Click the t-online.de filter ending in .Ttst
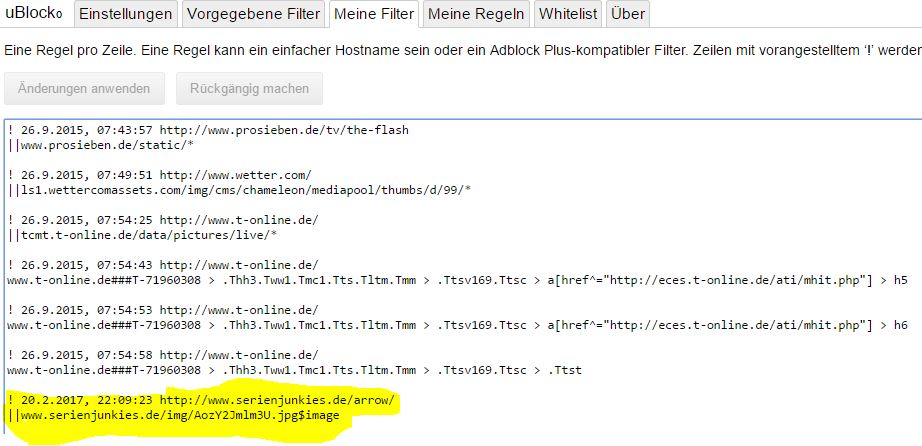This screenshot has height=446, width=922. (x=294, y=370)
